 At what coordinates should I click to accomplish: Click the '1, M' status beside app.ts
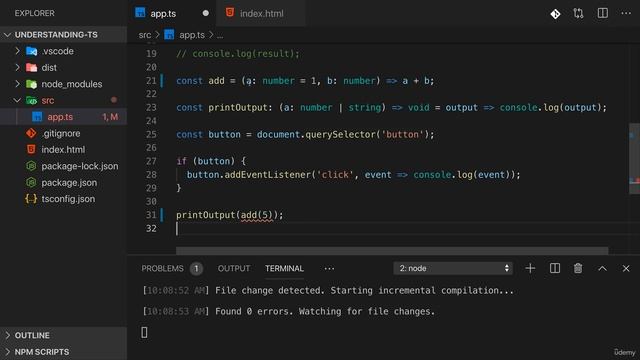click(110, 117)
